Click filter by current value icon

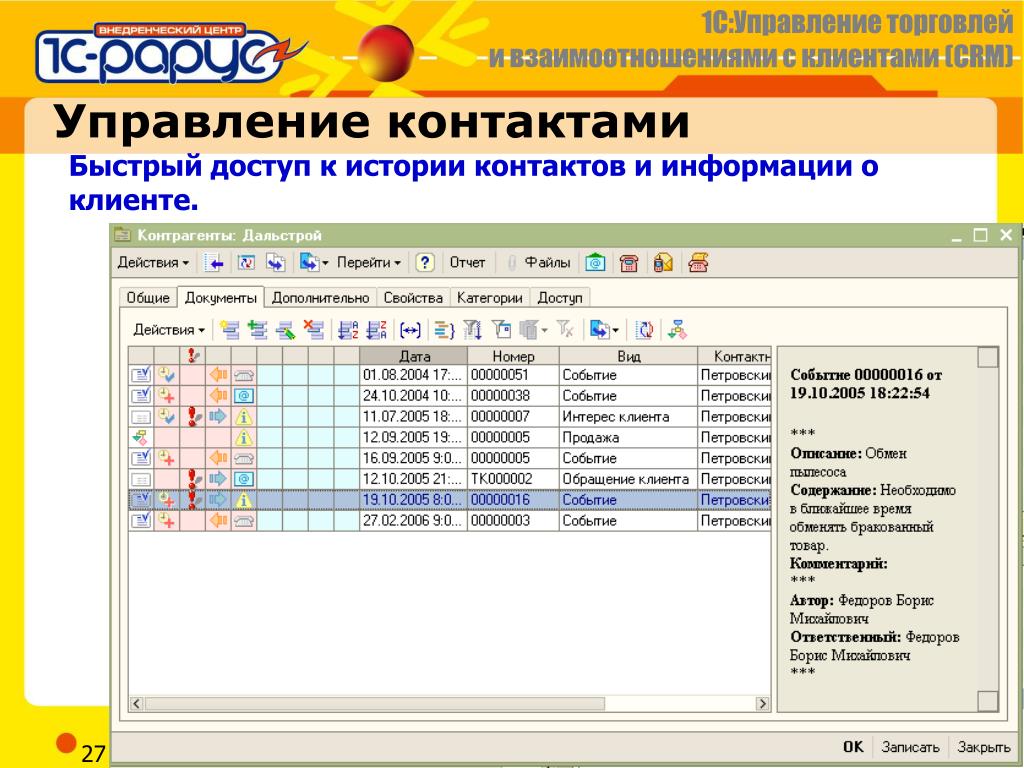[x=502, y=330]
